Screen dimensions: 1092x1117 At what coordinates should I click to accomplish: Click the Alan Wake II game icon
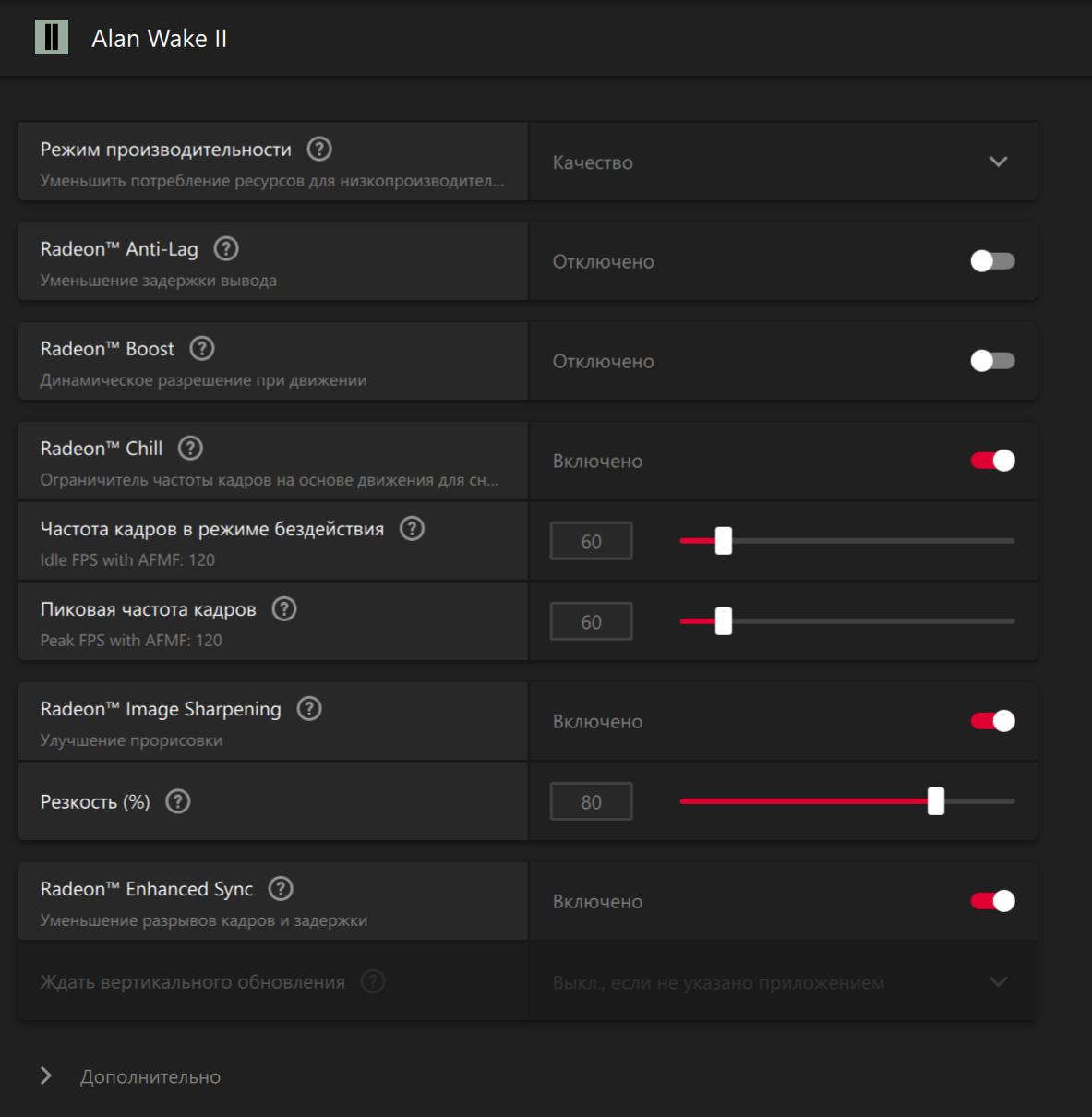click(x=52, y=38)
